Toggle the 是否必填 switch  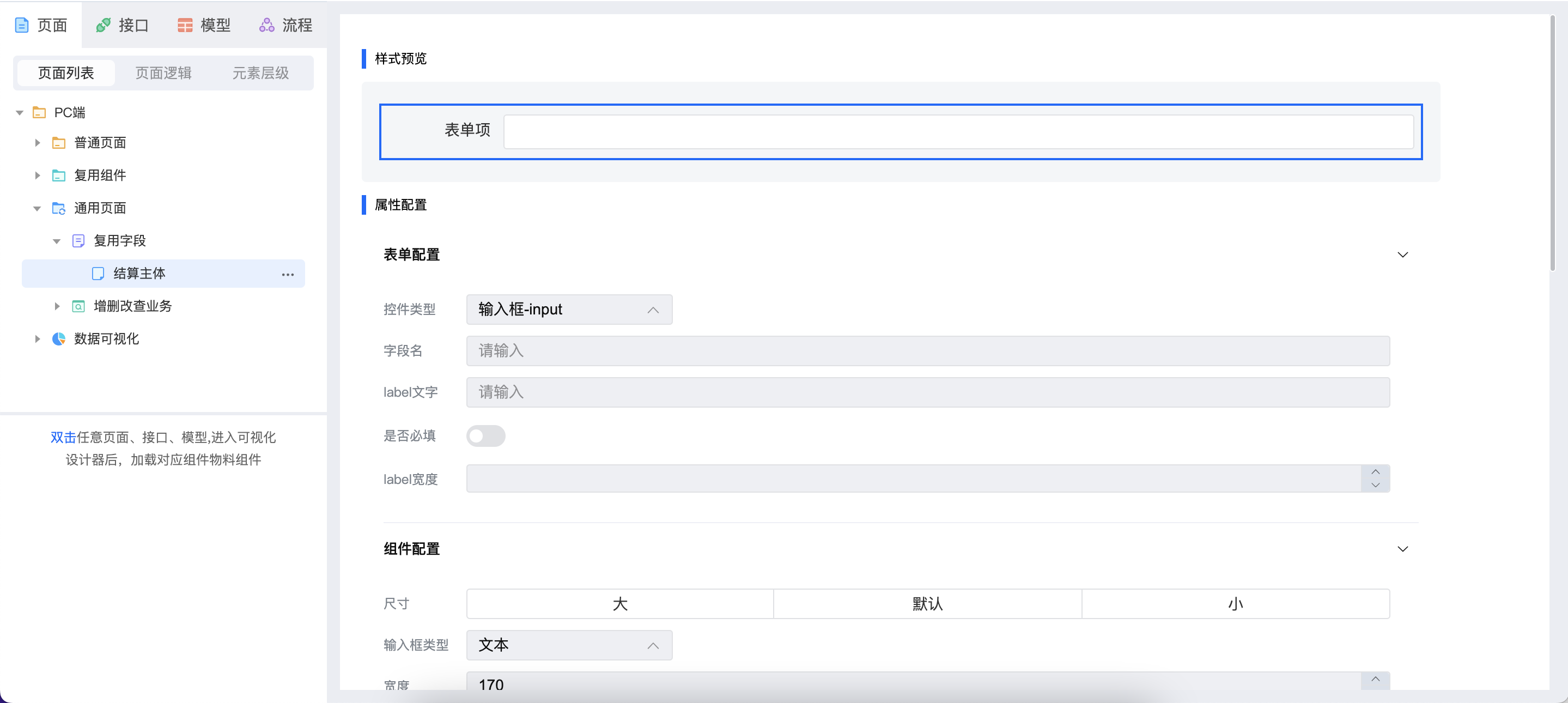486,436
